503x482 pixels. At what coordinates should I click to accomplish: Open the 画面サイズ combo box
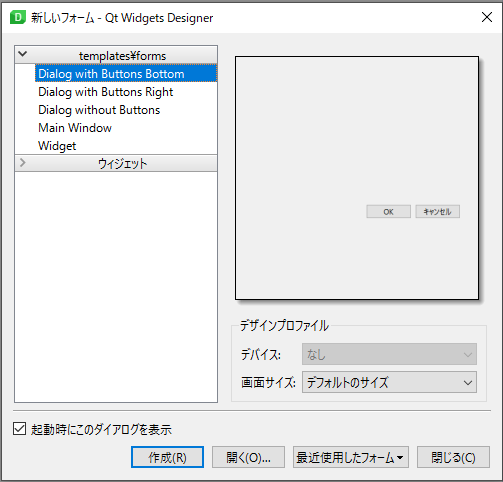(389, 382)
